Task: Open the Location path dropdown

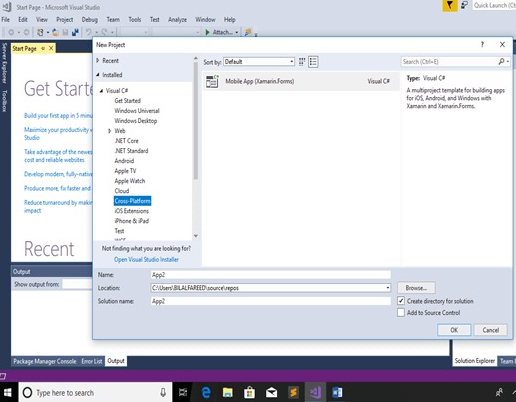Action: (x=388, y=288)
